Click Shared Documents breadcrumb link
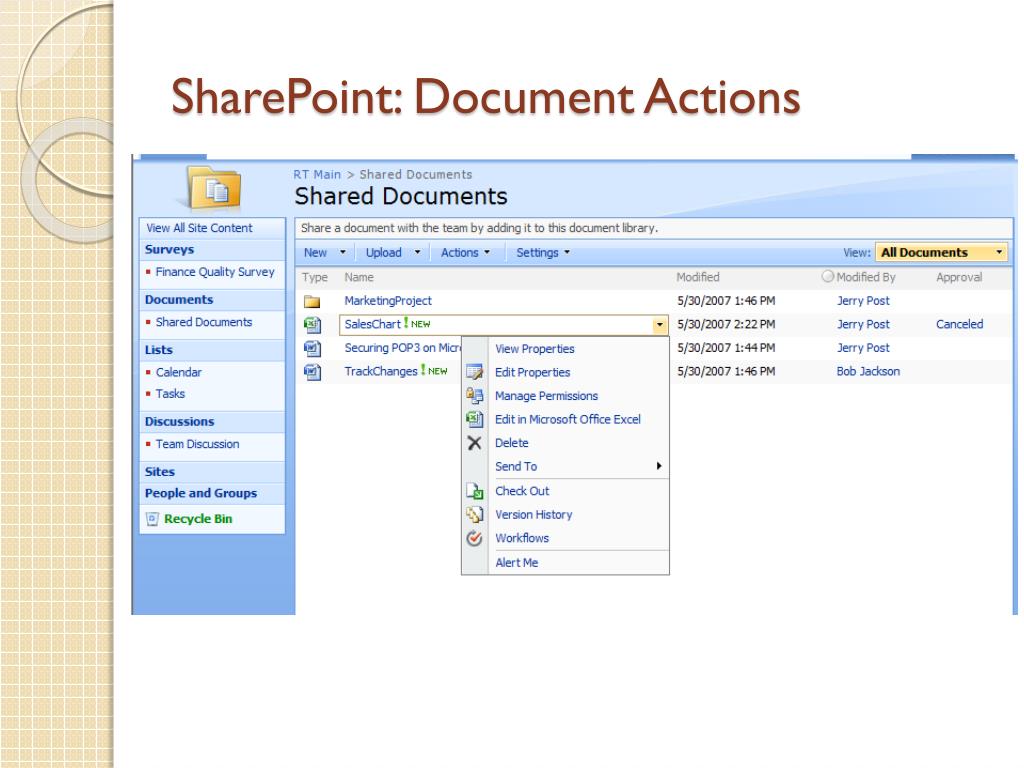 pyautogui.click(x=415, y=174)
